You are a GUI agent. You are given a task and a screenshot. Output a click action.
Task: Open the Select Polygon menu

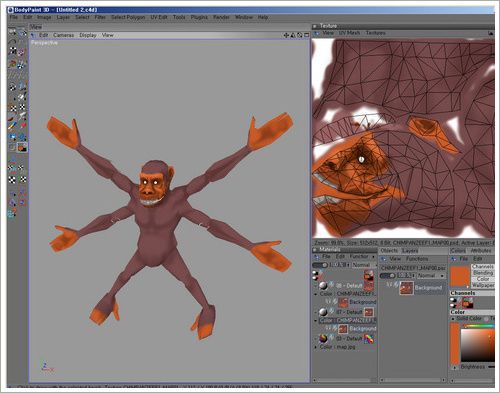coord(128,17)
